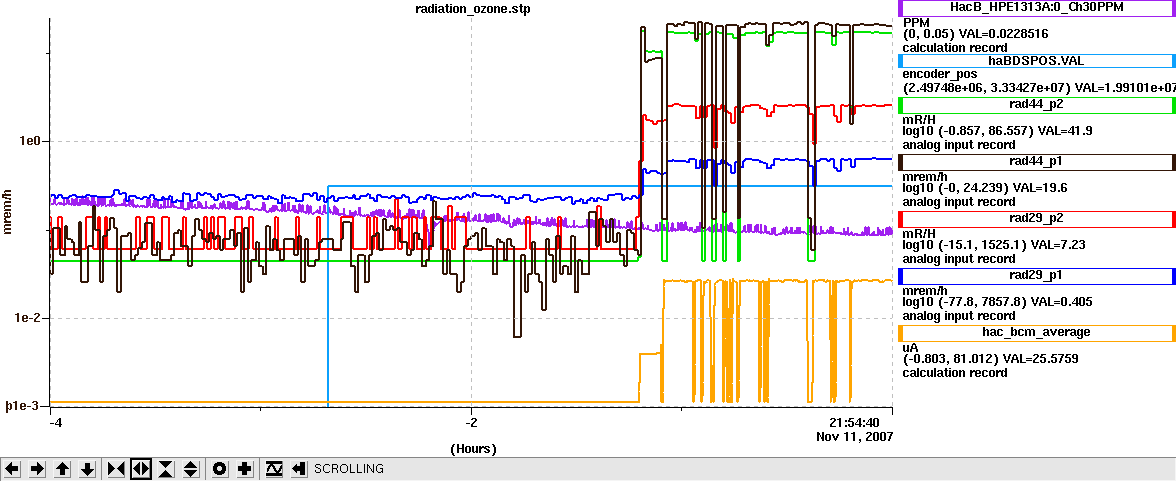
Task: Click 'log10 (-0.857, 86.557) VAL=41.9' text
Action: 998,131
